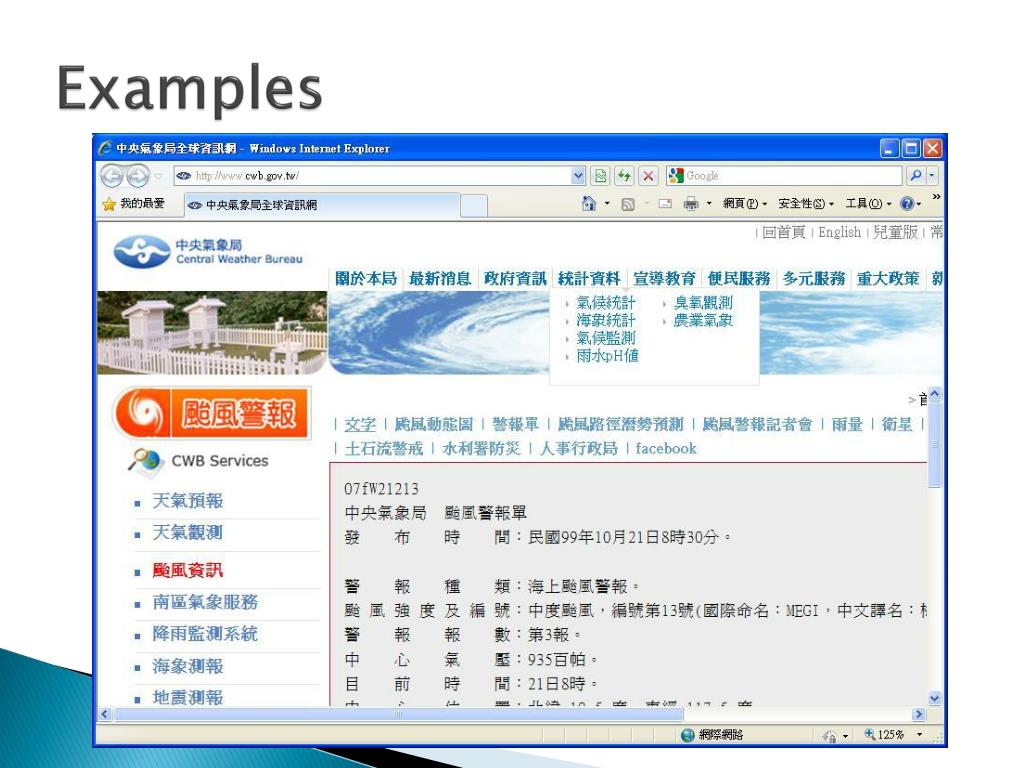Open the search provider dropdown arrow

pos(932,176)
